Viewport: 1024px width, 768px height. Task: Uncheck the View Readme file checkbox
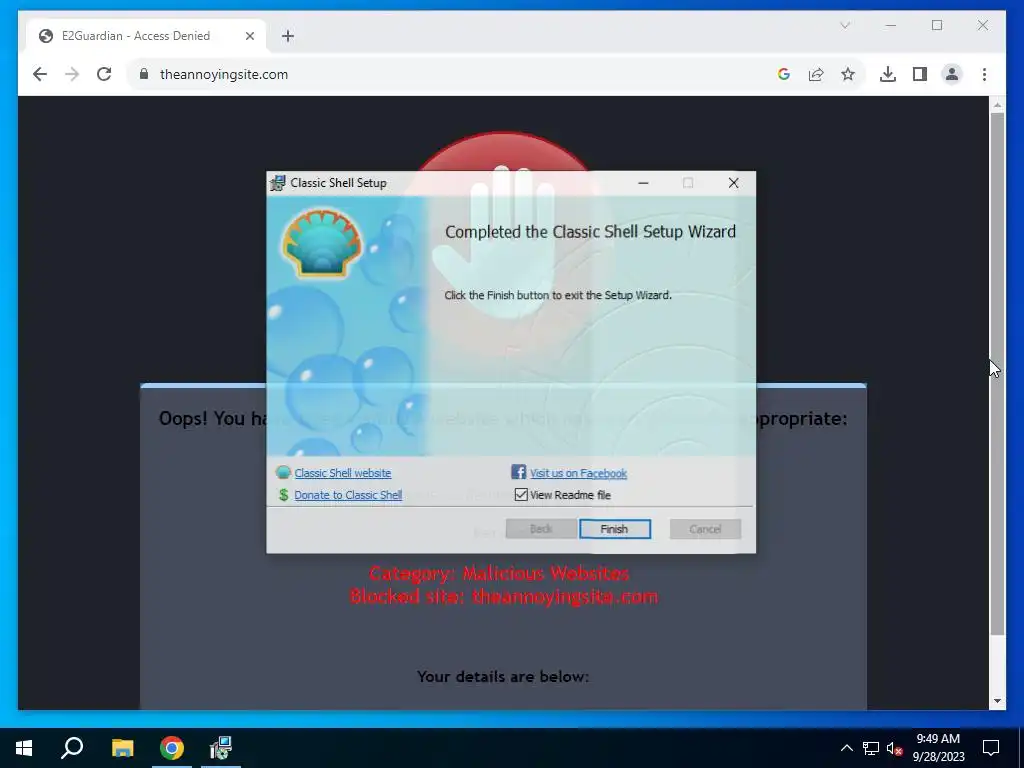(521, 494)
